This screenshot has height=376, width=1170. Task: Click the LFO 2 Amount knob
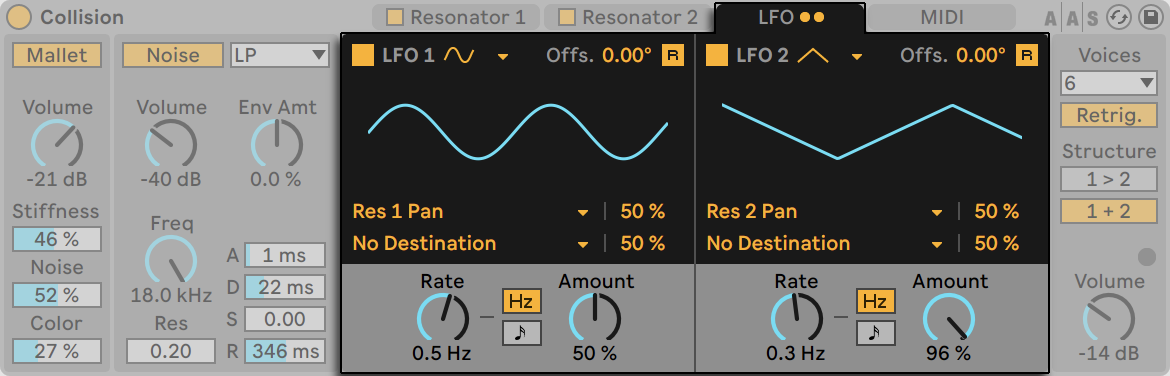[949, 318]
